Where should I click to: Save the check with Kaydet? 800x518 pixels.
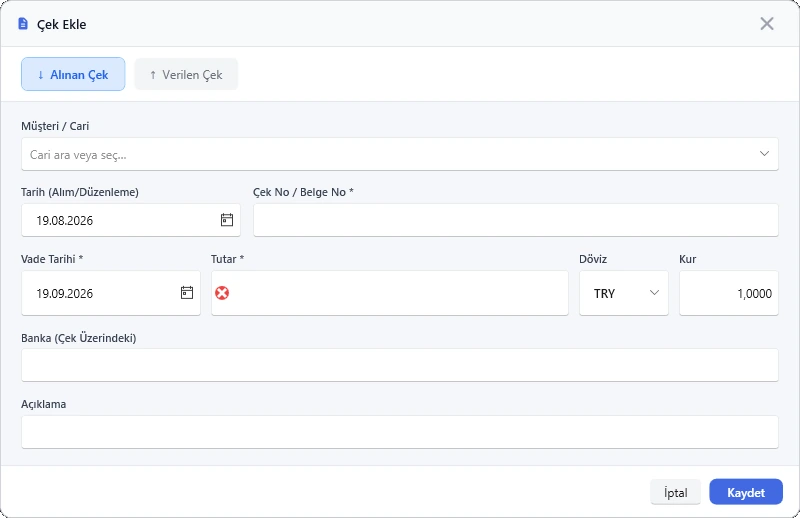tap(746, 492)
